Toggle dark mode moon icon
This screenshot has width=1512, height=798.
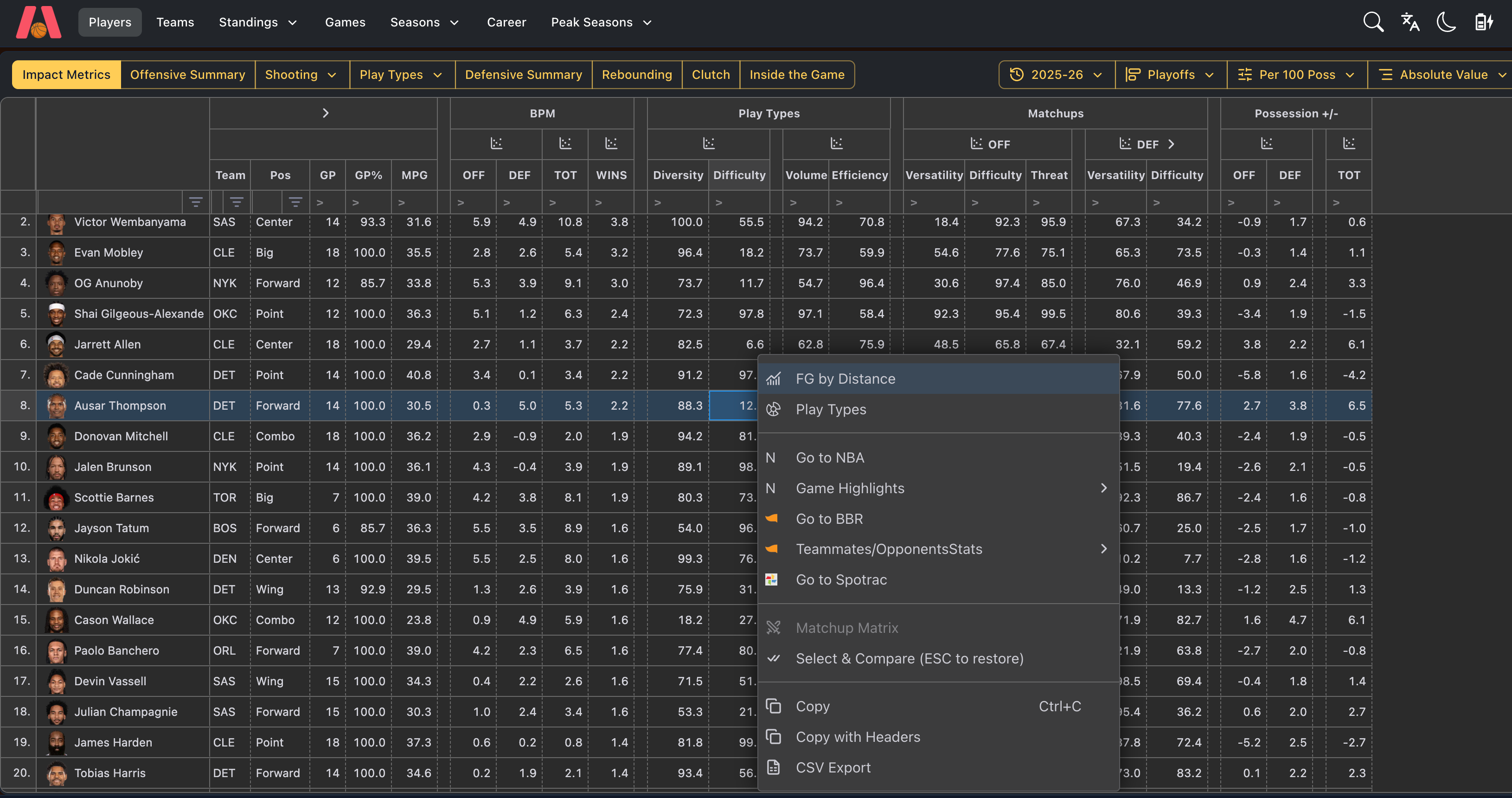tap(1446, 22)
